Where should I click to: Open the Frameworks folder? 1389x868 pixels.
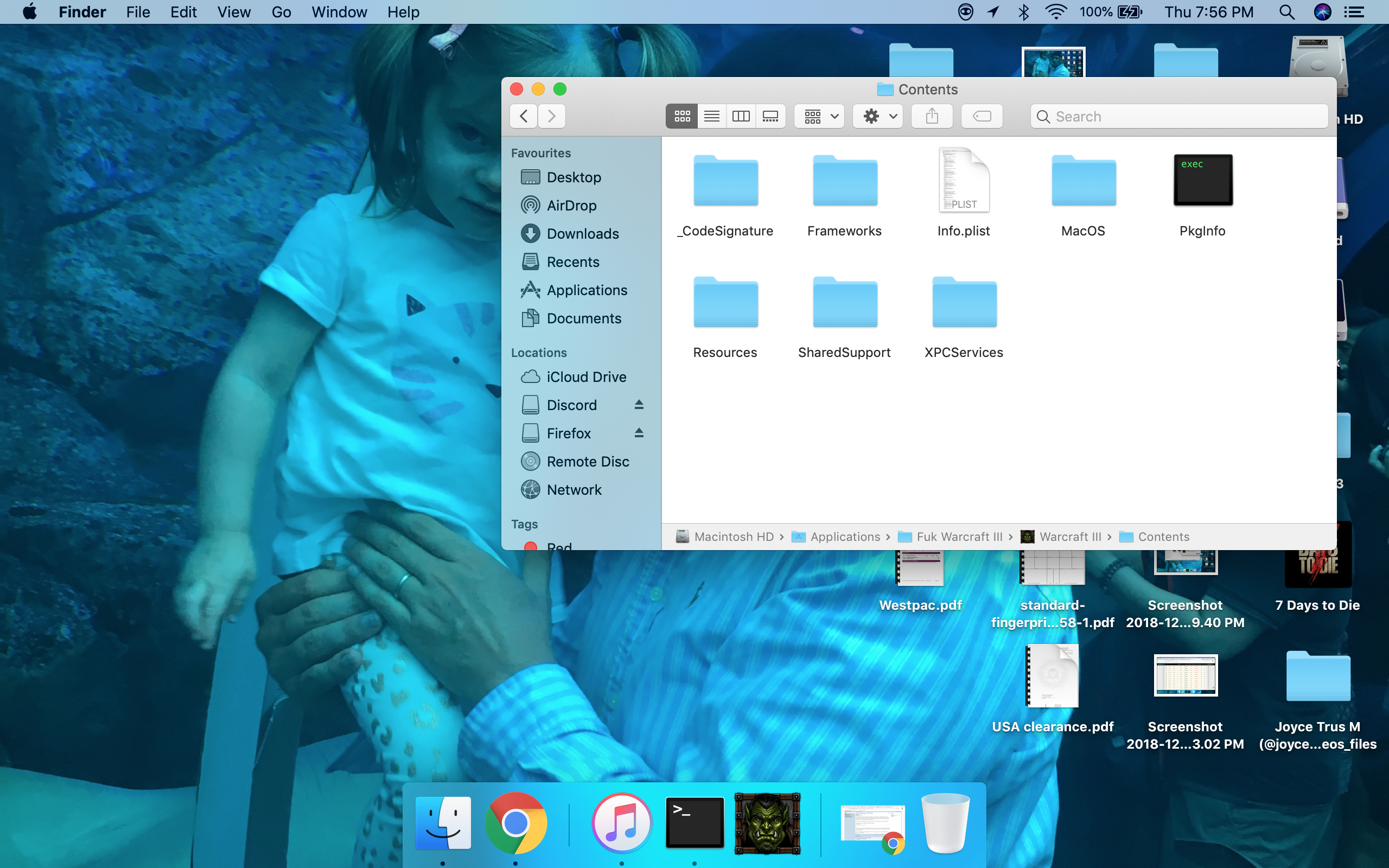click(845, 181)
